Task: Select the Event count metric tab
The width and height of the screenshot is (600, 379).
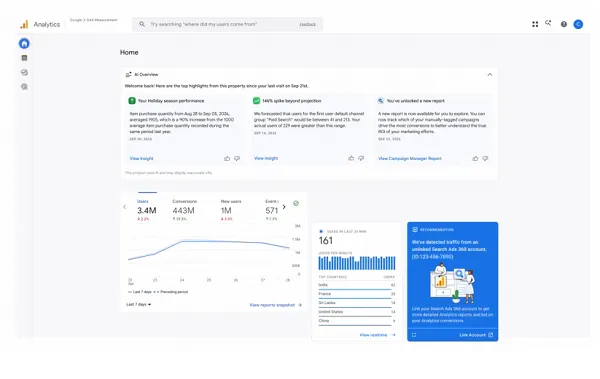Action: point(272,210)
